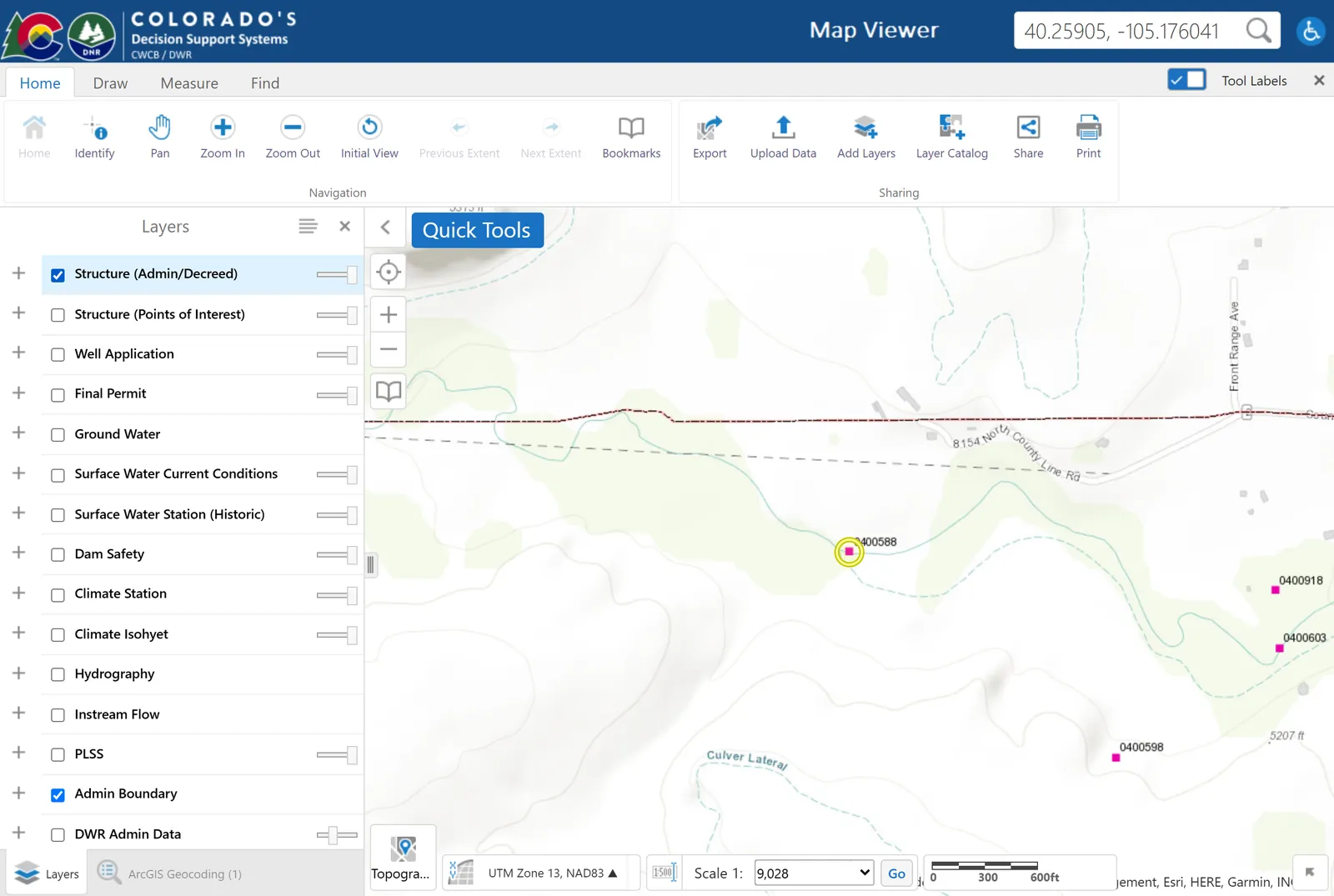Reset map to Initial View

pos(369,138)
